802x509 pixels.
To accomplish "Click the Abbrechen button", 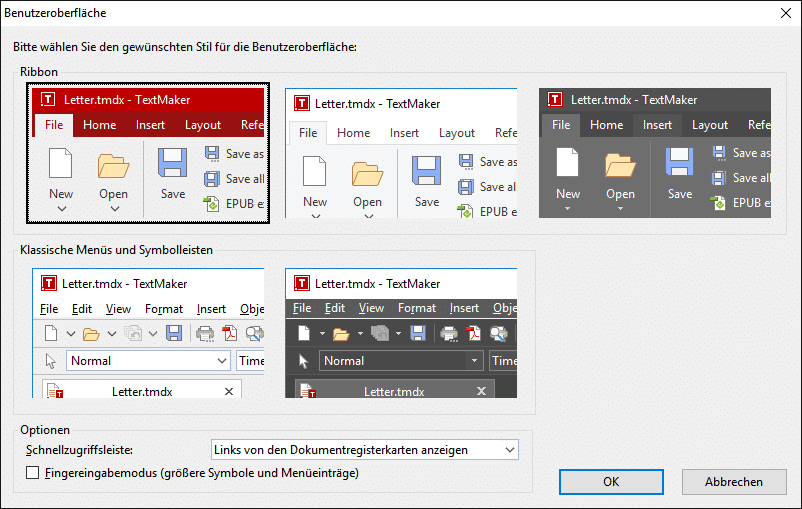I will click(734, 482).
